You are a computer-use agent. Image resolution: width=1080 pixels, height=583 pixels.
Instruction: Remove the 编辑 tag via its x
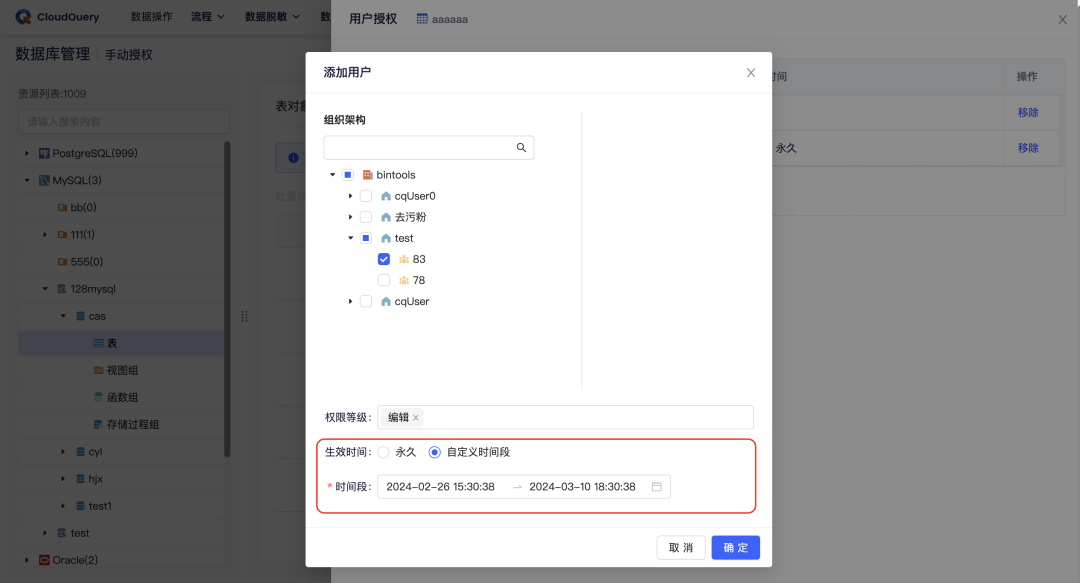coord(415,418)
